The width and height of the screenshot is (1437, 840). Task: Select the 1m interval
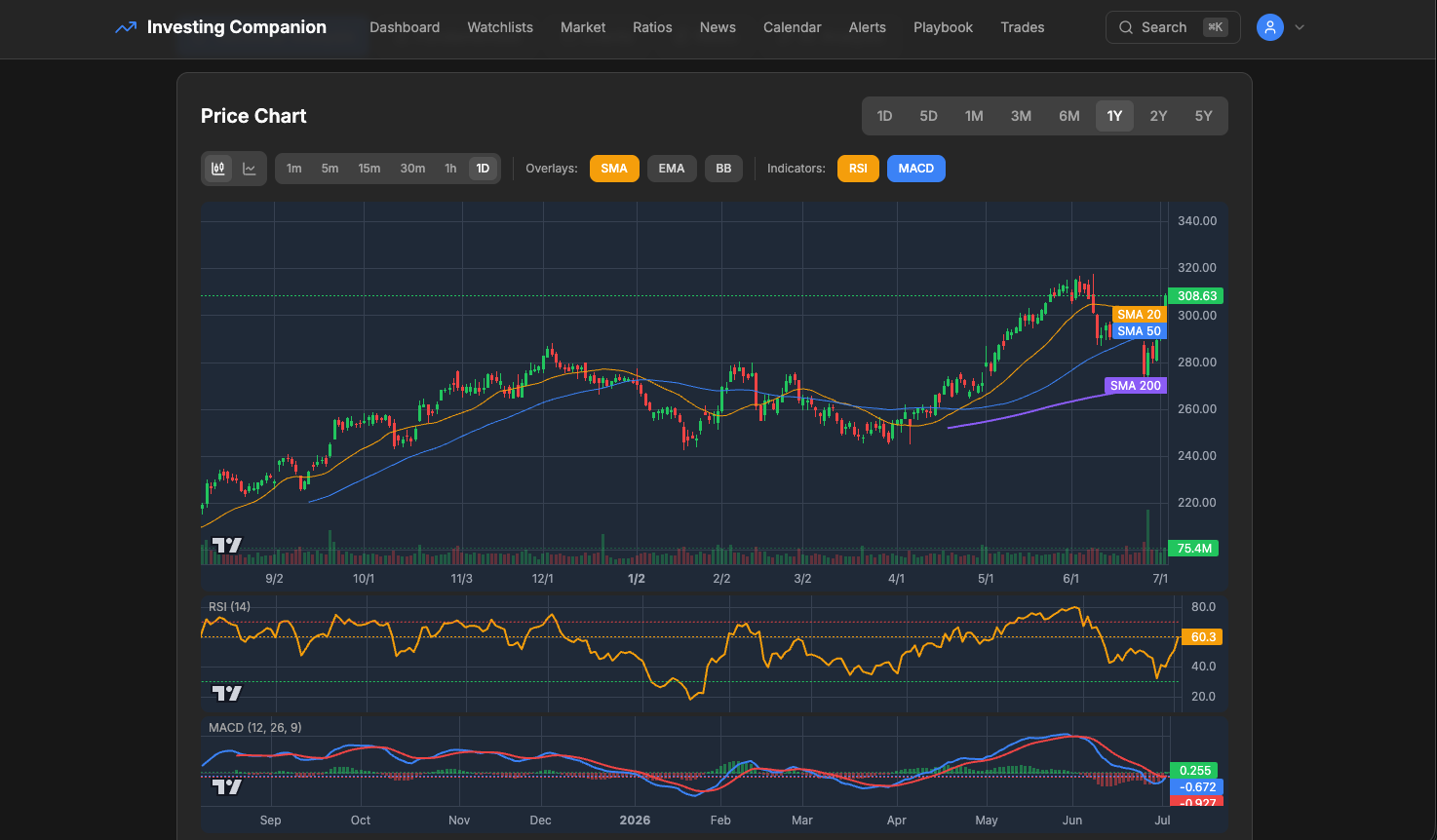pos(294,169)
